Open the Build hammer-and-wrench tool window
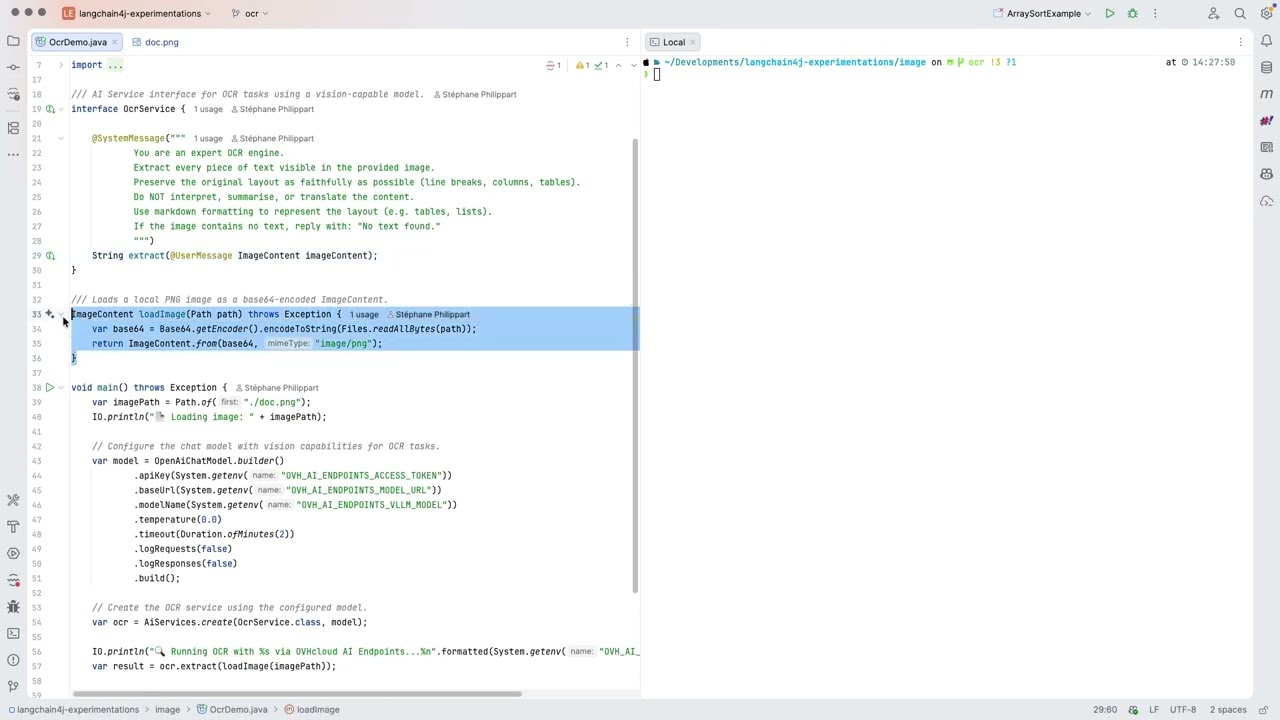This screenshot has height=720, width=1280. [13, 527]
